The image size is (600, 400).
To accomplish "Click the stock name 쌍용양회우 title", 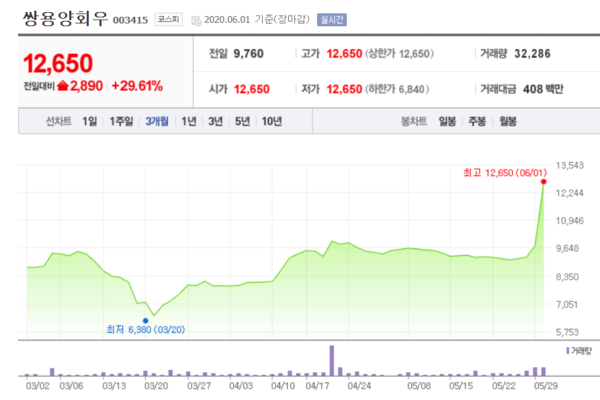I will [x=65, y=19].
